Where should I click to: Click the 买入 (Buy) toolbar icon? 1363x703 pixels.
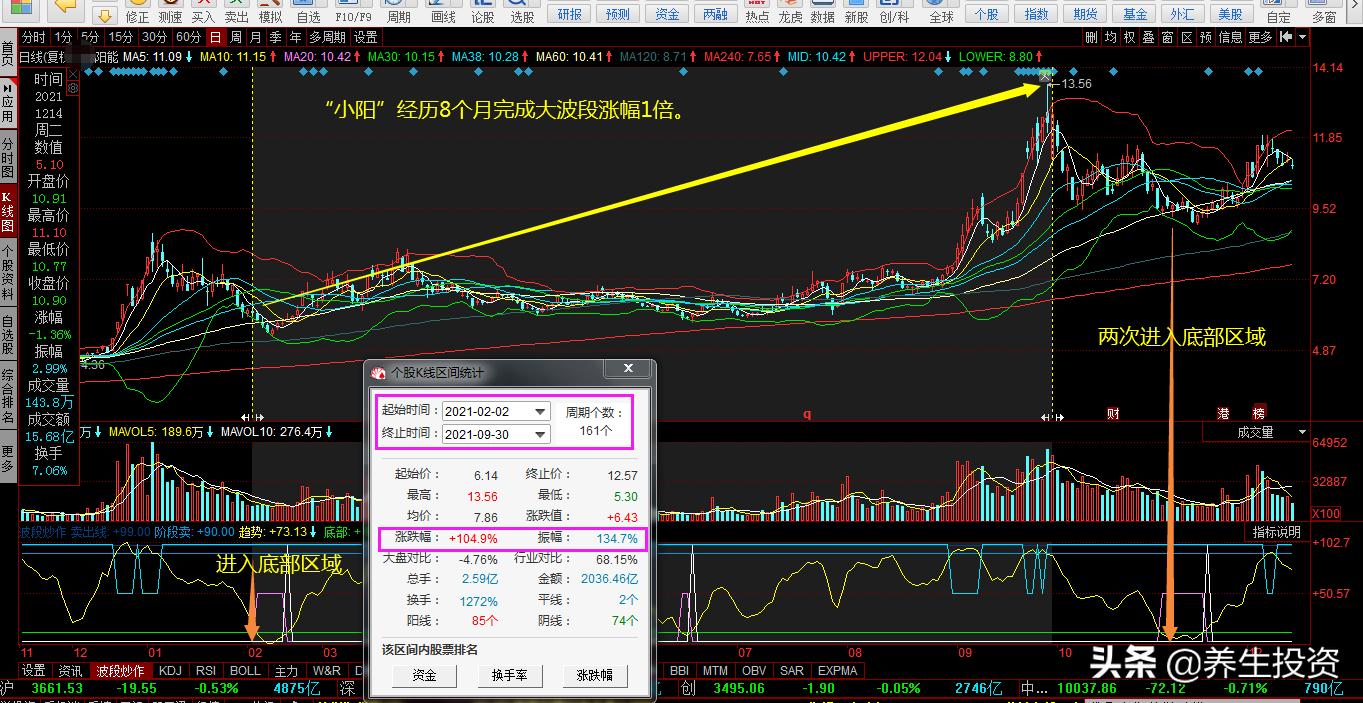[x=202, y=14]
